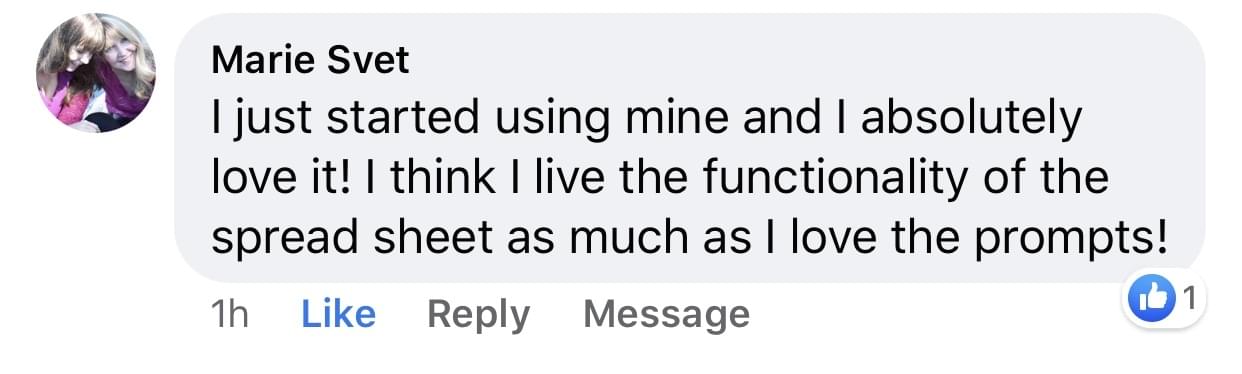Select the Reply text under comment
Image resolution: width=1242 pixels, height=374 pixels.
click(478, 315)
